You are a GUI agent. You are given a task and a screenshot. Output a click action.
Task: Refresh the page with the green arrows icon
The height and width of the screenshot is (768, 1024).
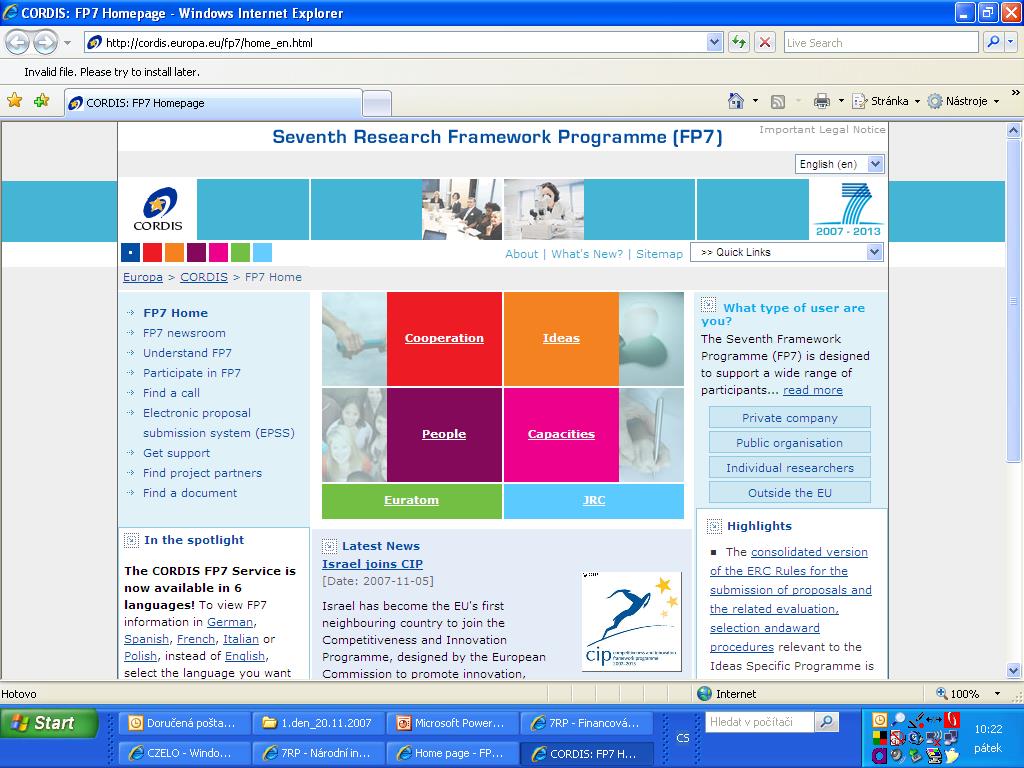coord(739,43)
